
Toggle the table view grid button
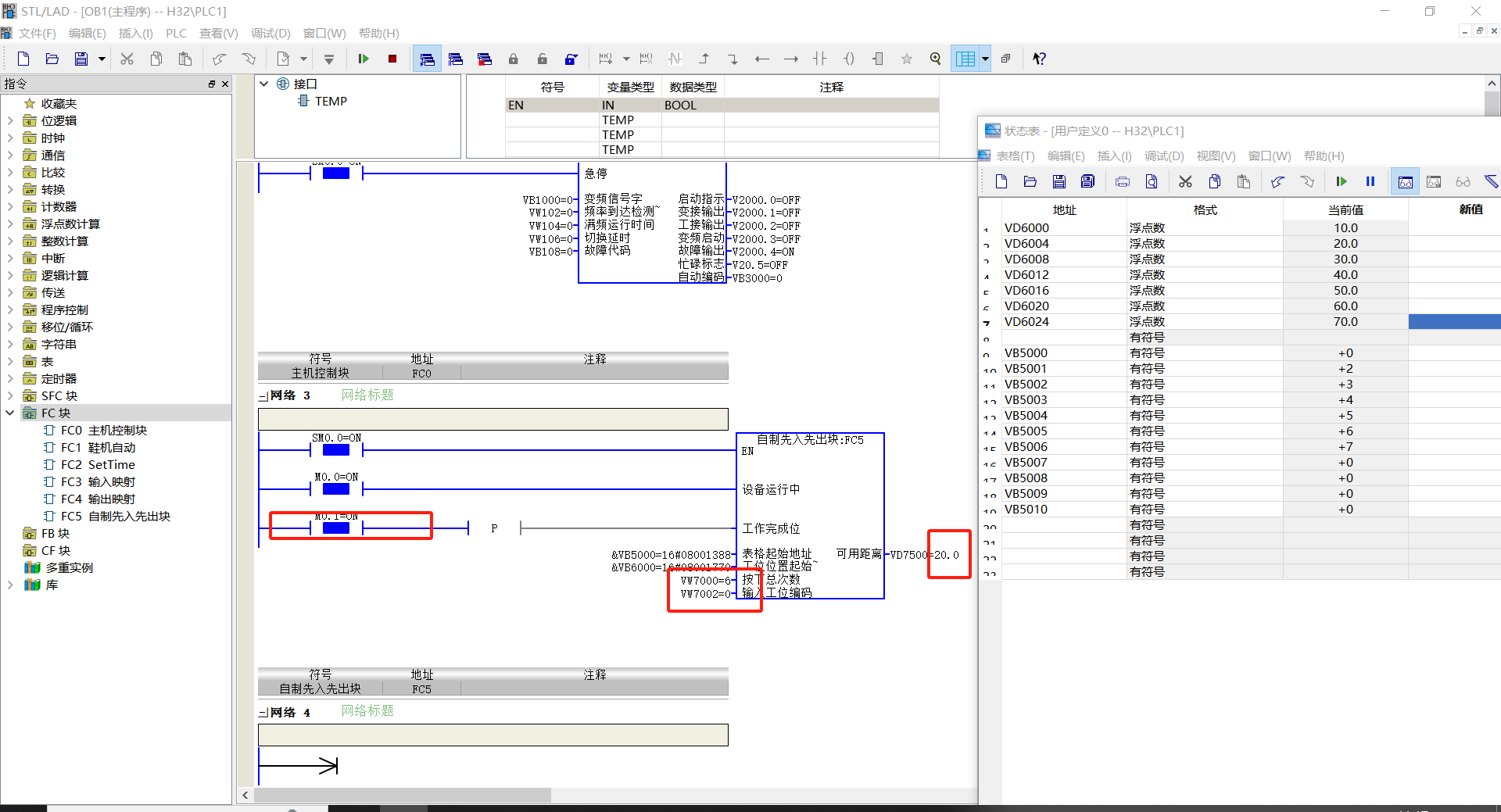(965, 59)
